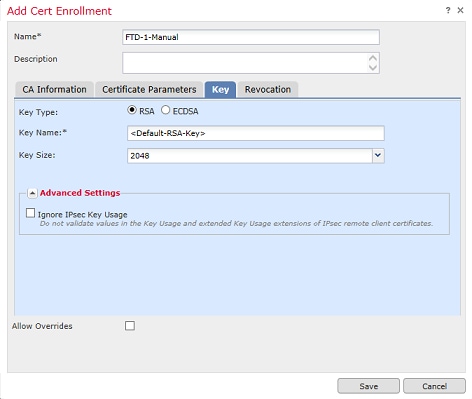Screen dimensions: 472x399
Task: Click the Description text area
Action: (251, 63)
